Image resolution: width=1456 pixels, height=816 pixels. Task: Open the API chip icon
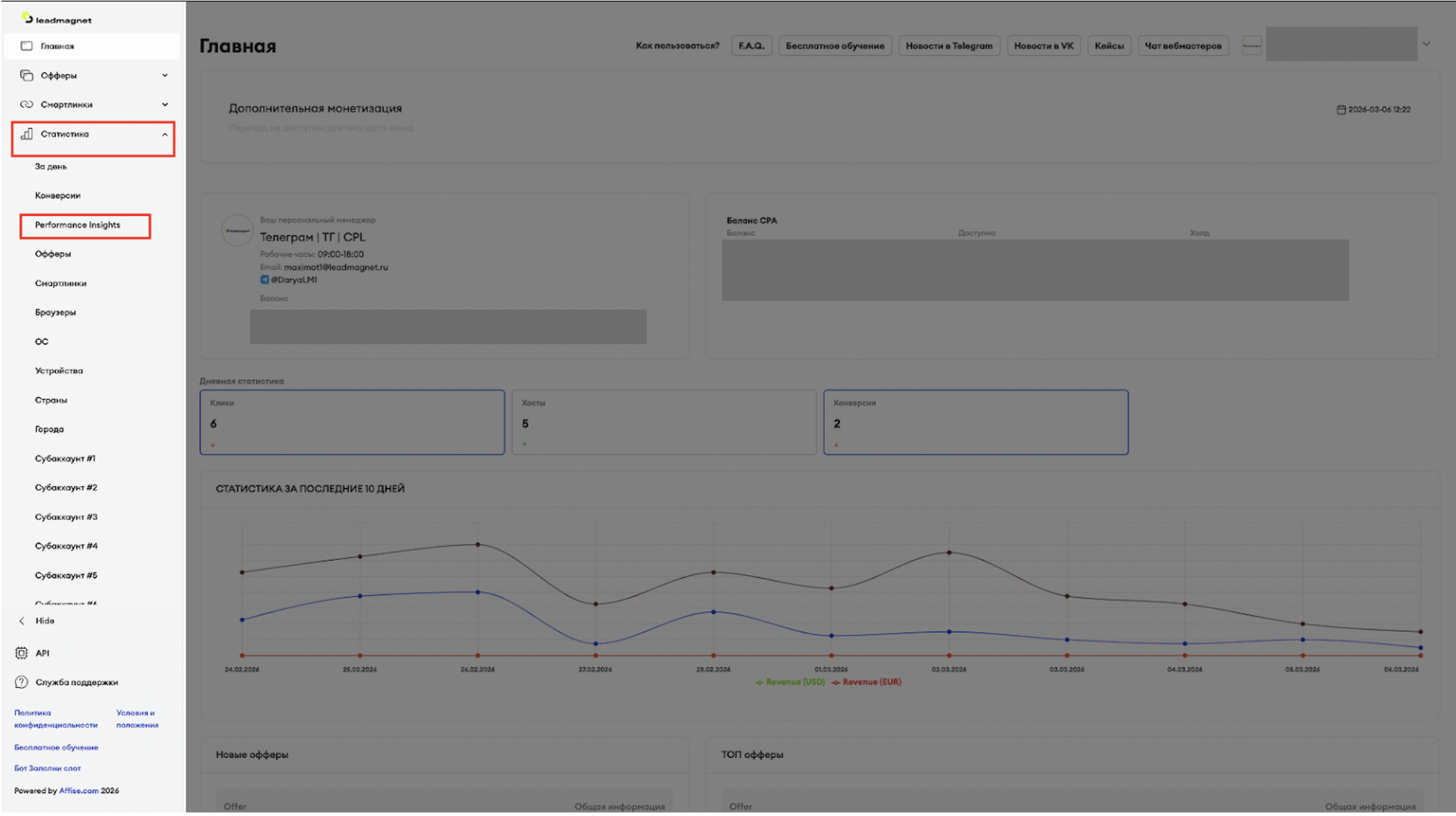21,653
